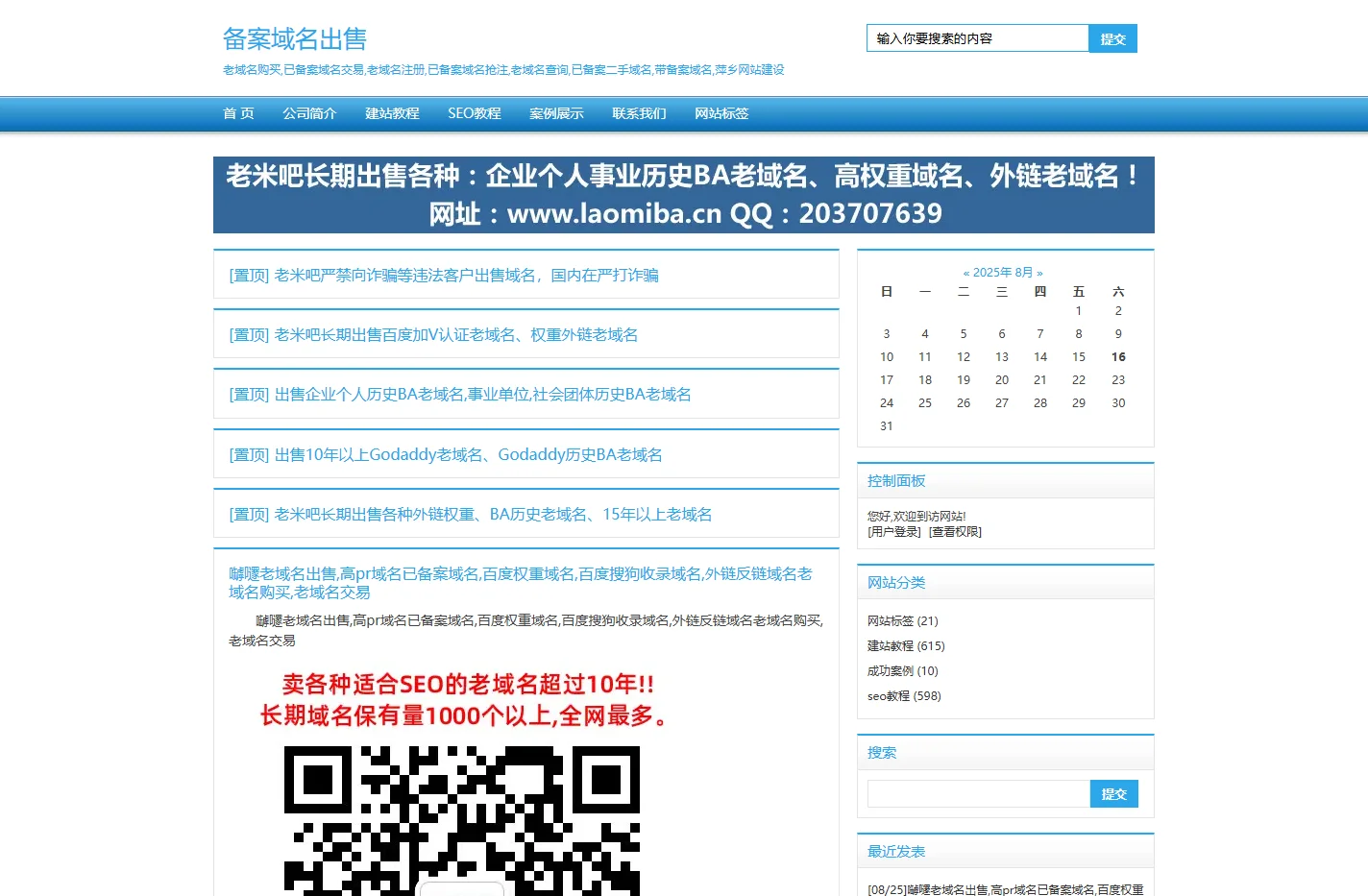1368x896 pixels.
Task: Open category 成功案例 (10)
Action: 903,671
